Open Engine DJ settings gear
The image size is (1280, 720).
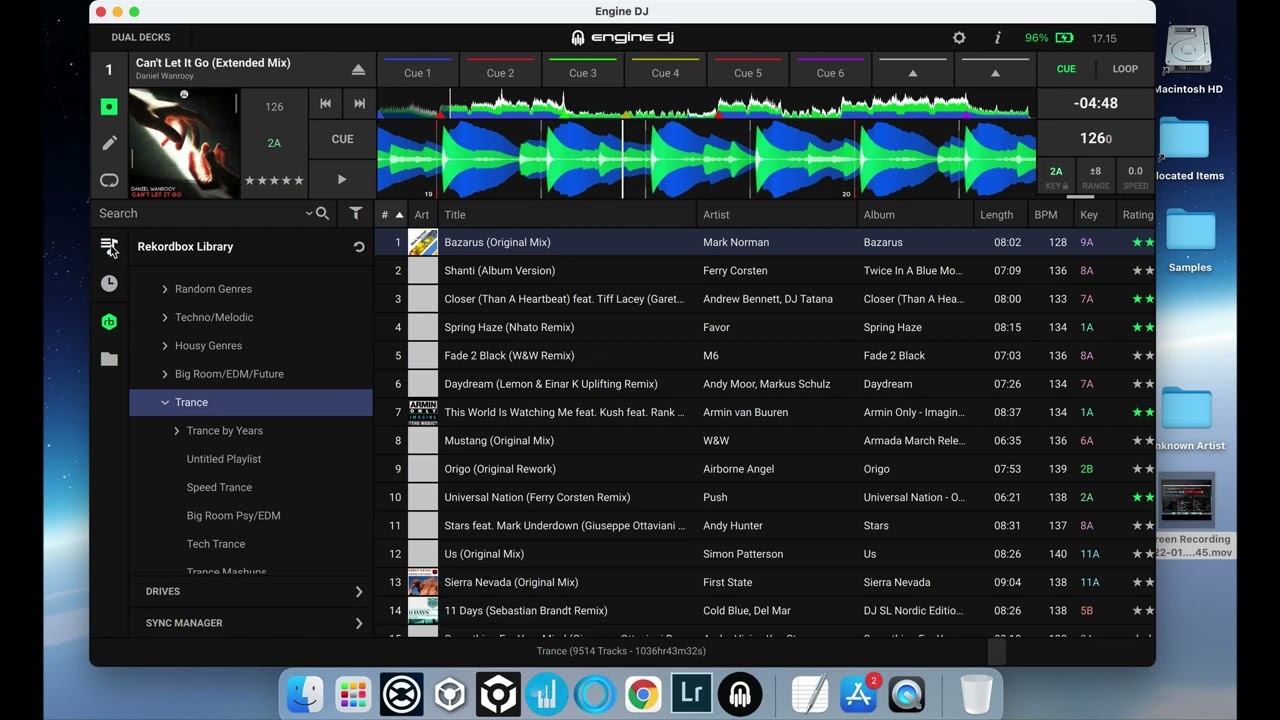pyautogui.click(x=959, y=38)
